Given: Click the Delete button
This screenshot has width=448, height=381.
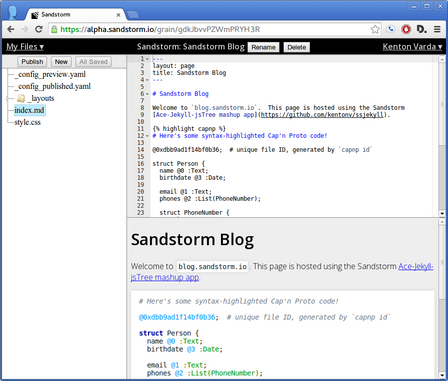Looking at the screenshot, I should pos(297,47).
